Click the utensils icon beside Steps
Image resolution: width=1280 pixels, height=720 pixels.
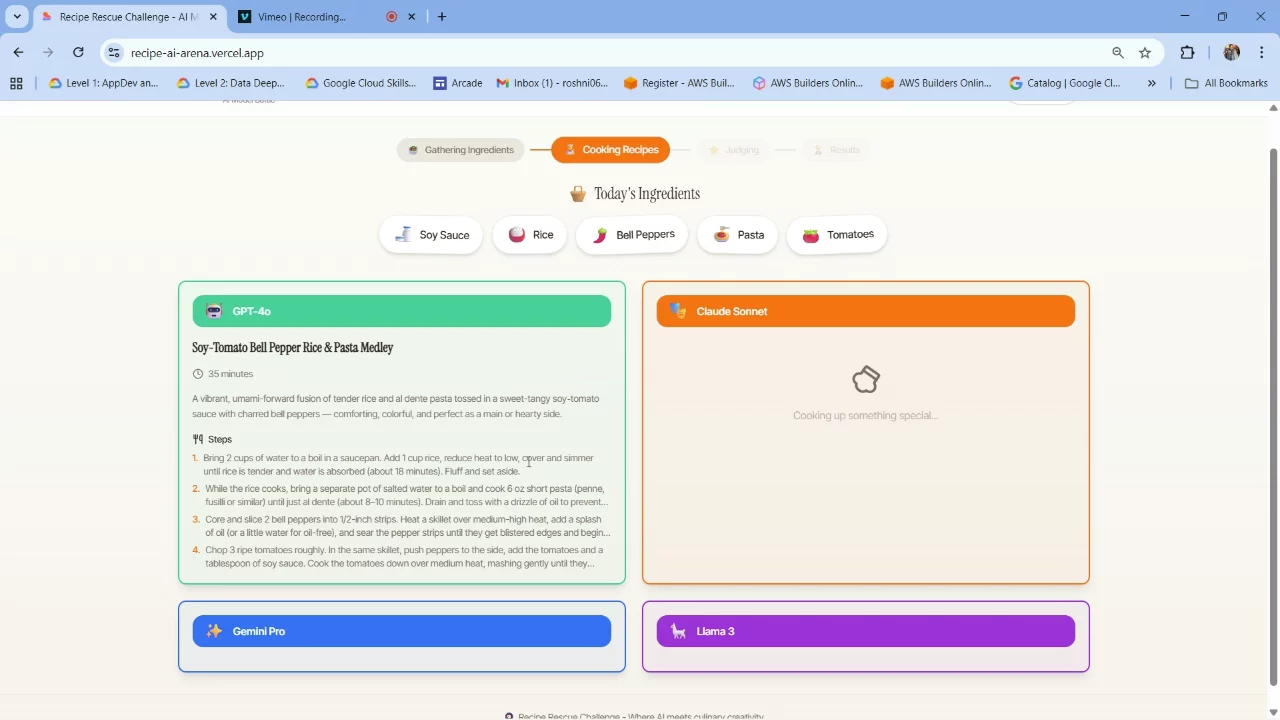click(198, 439)
